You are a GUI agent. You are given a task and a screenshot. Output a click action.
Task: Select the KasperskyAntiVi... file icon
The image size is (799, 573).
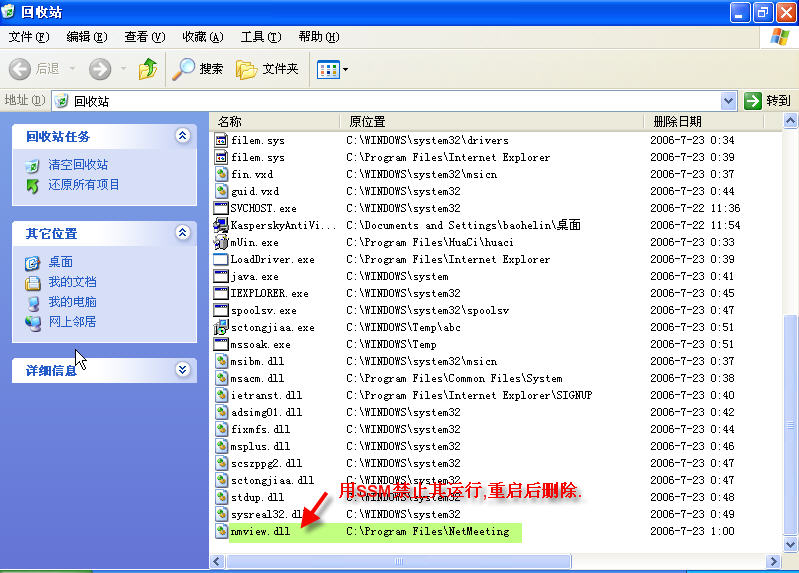[221, 225]
